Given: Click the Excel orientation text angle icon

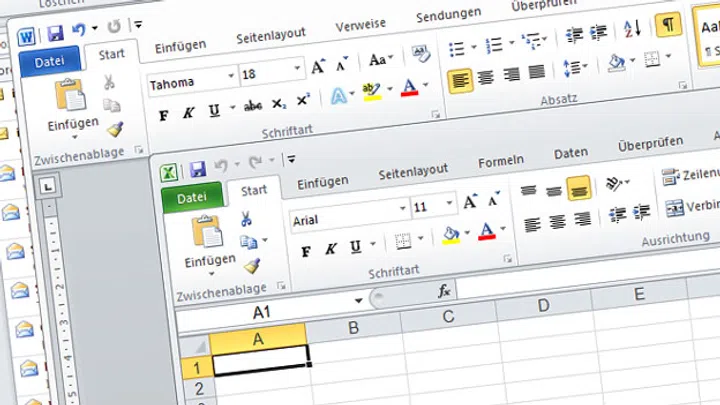Looking at the screenshot, I should tap(614, 184).
